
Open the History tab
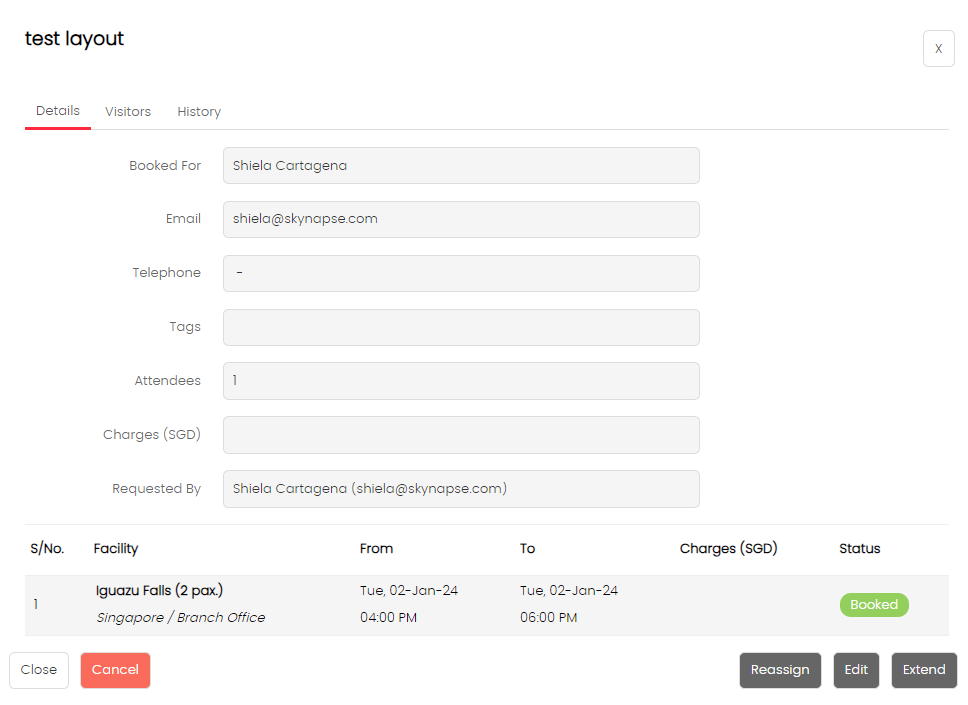[x=199, y=112]
